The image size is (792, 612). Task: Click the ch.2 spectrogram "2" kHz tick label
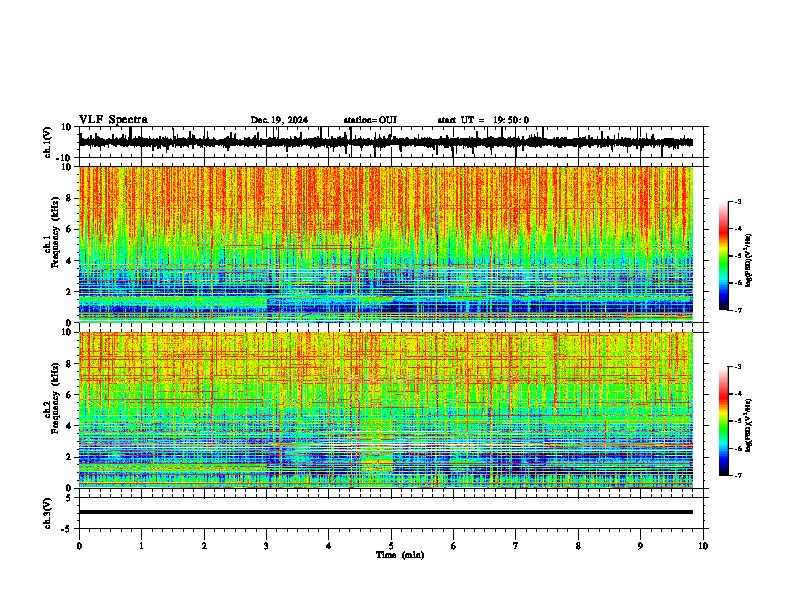(x=69, y=457)
